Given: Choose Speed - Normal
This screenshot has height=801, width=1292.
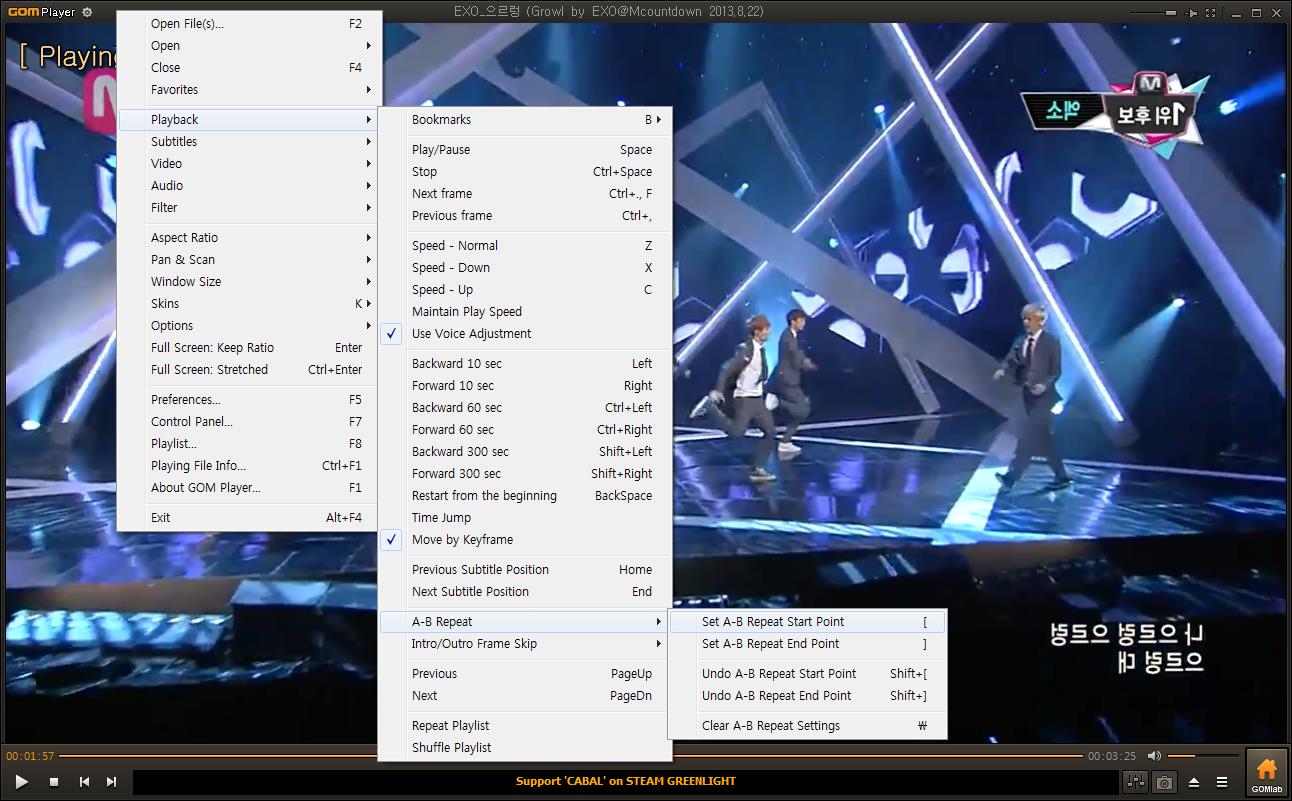Looking at the screenshot, I should click(526, 246).
